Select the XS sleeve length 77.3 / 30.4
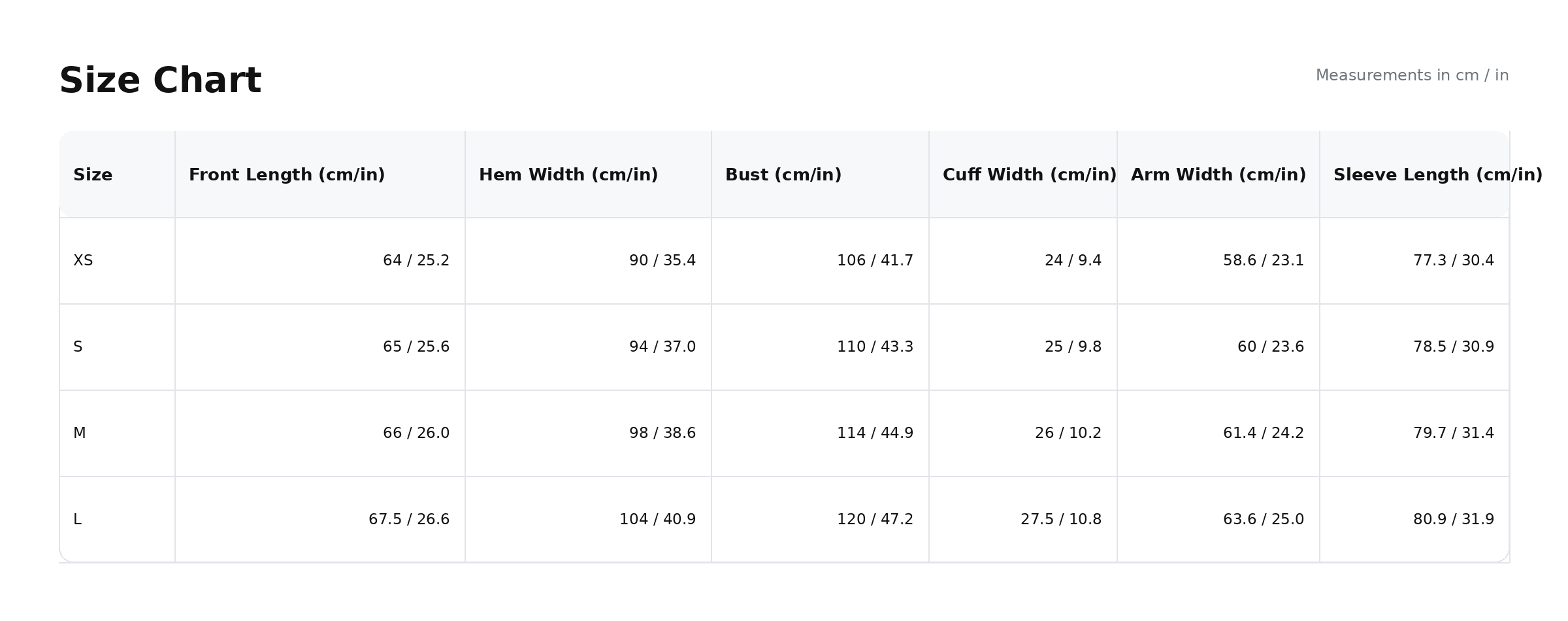 tap(1453, 261)
